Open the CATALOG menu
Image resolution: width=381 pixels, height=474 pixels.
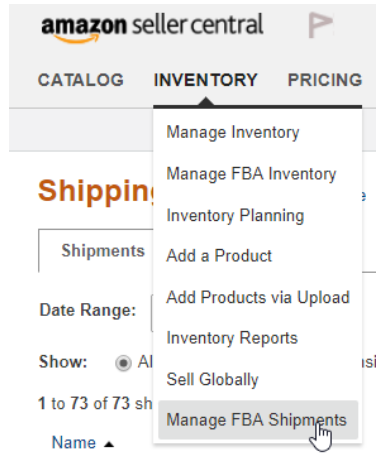click(81, 80)
